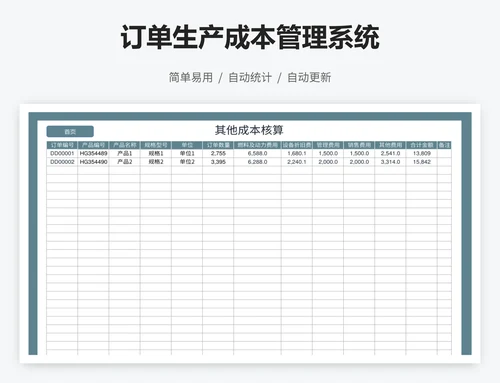Select the 备注 column header

pyautogui.click(x=444, y=145)
